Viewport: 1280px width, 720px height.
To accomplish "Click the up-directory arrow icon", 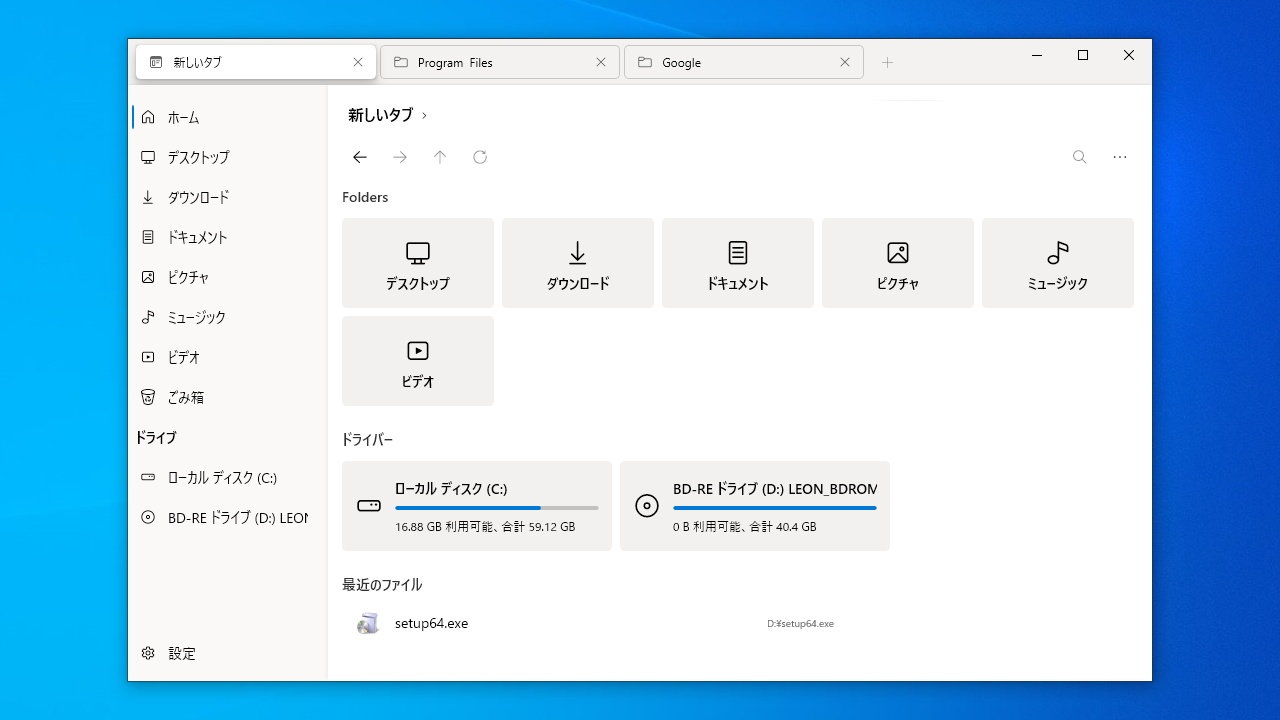I will [x=440, y=157].
